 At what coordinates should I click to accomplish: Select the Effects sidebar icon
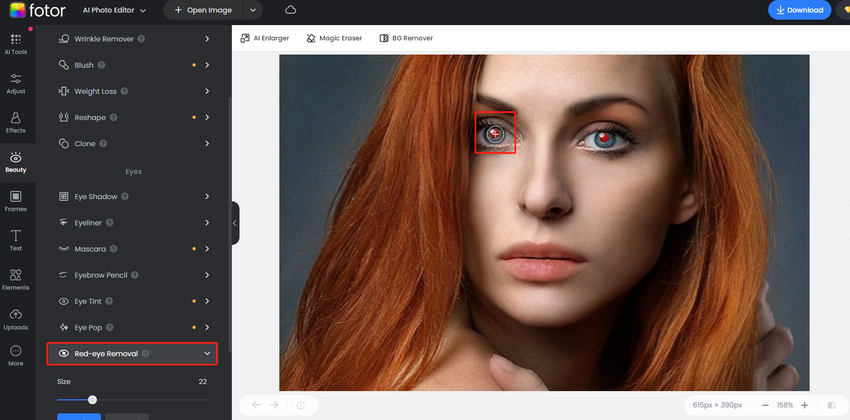(x=15, y=122)
